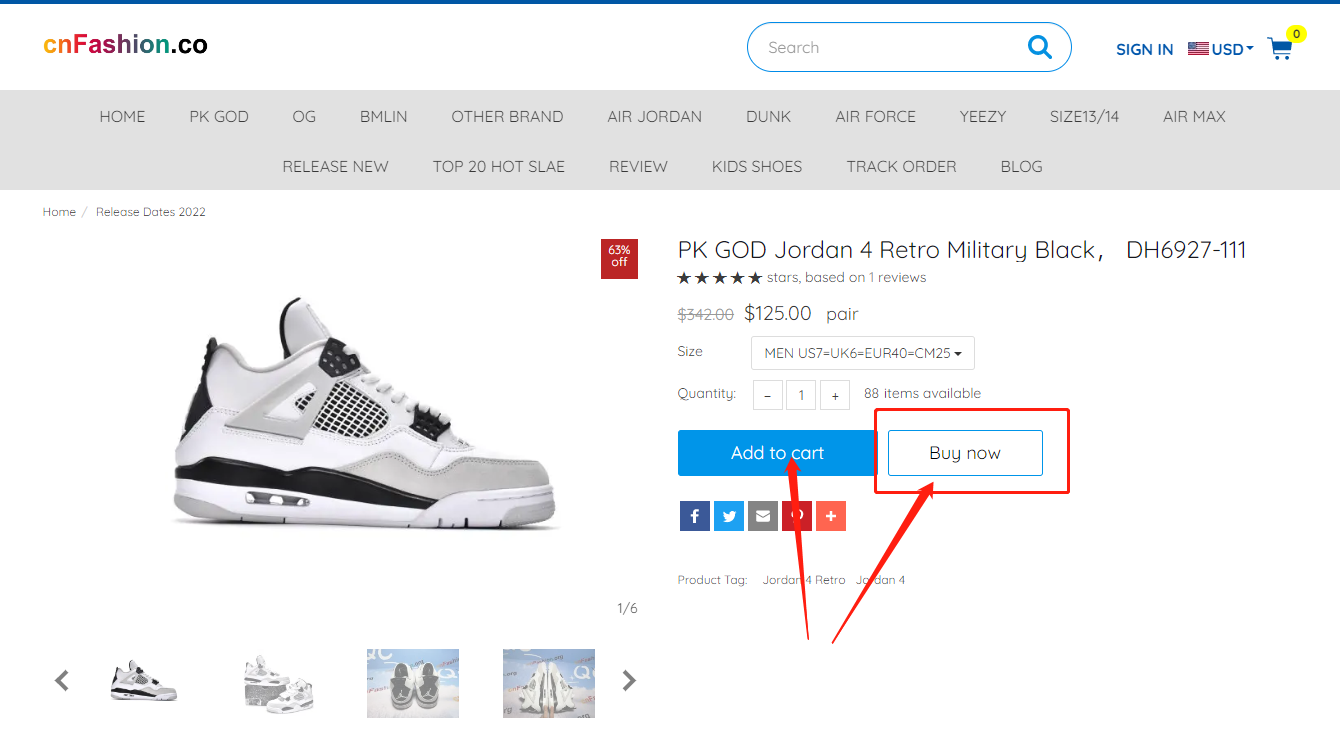Click the Buy now button
Image resolution: width=1340 pixels, height=744 pixels.
(x=965, y=453)
